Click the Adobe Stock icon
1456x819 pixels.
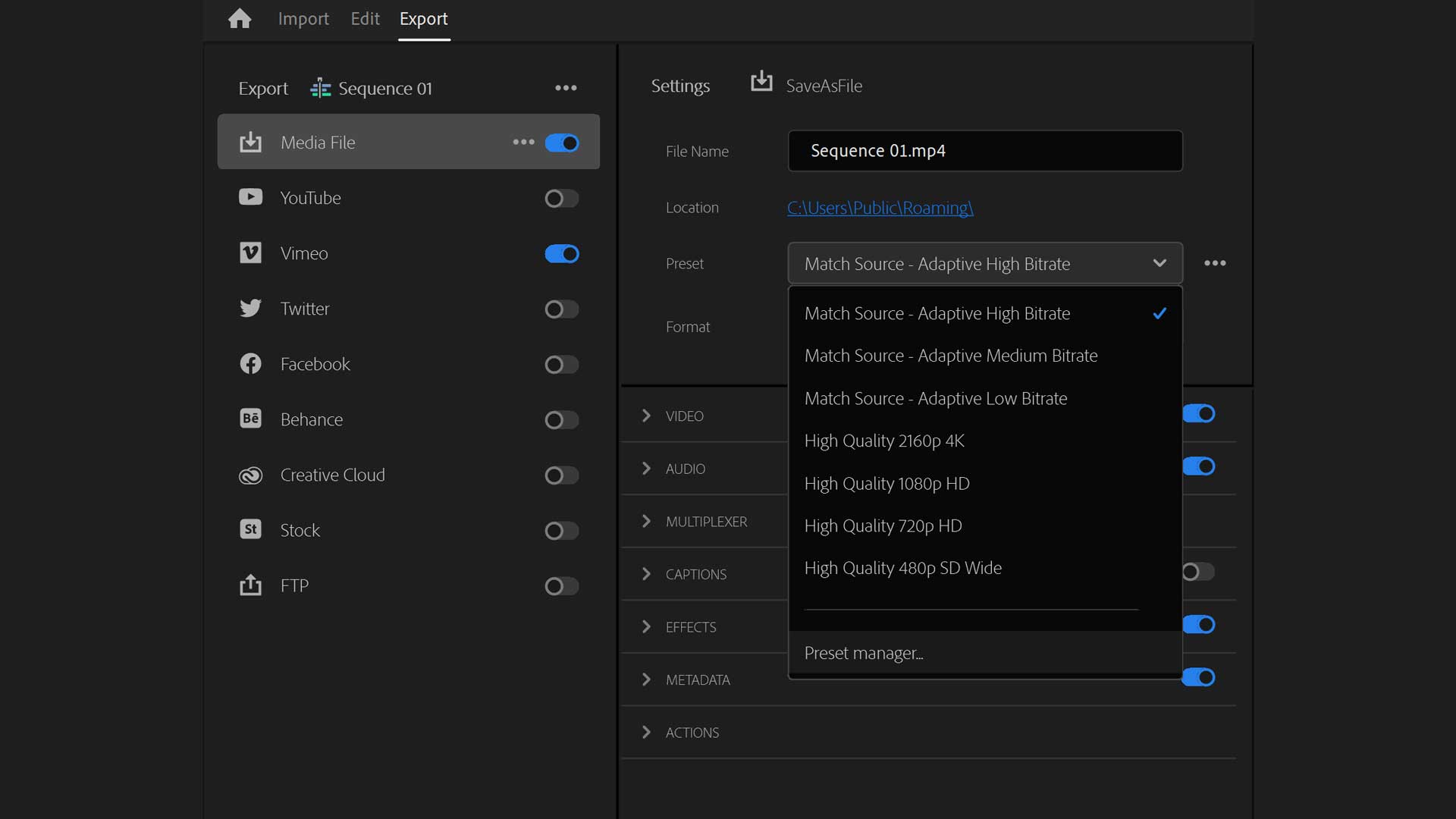[250, 529]
